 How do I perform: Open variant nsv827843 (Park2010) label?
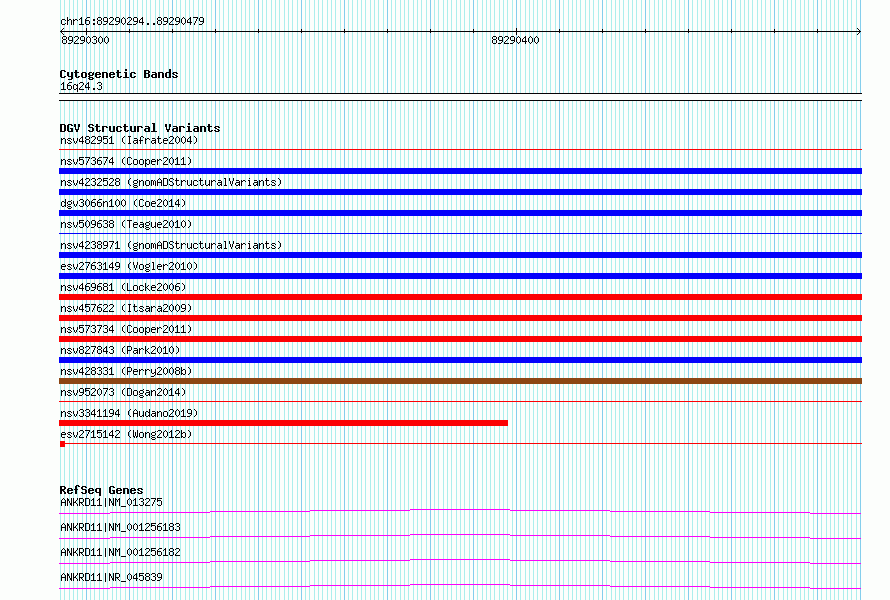pos(120,350)
